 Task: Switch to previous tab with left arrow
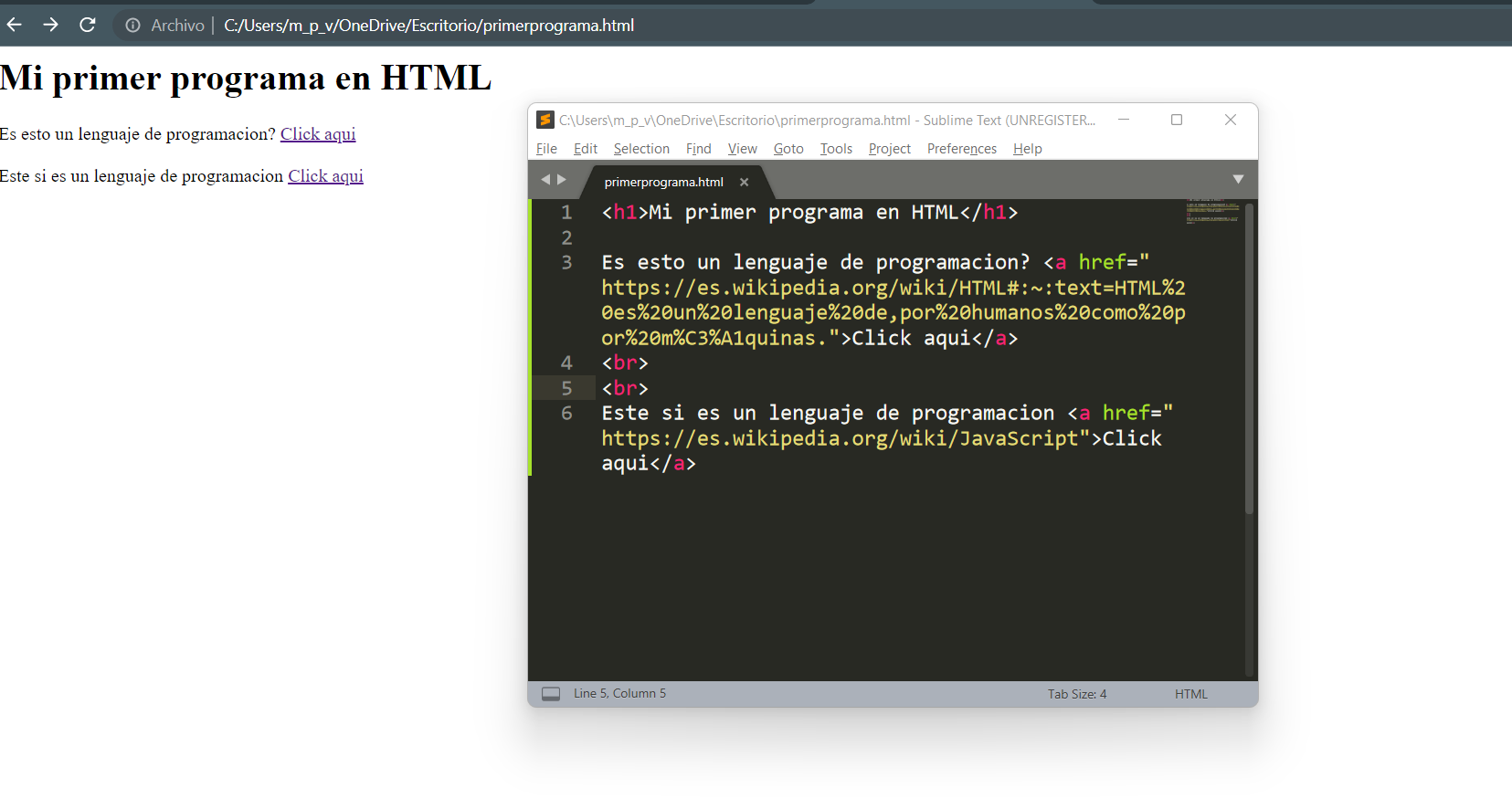pos(545,180)
